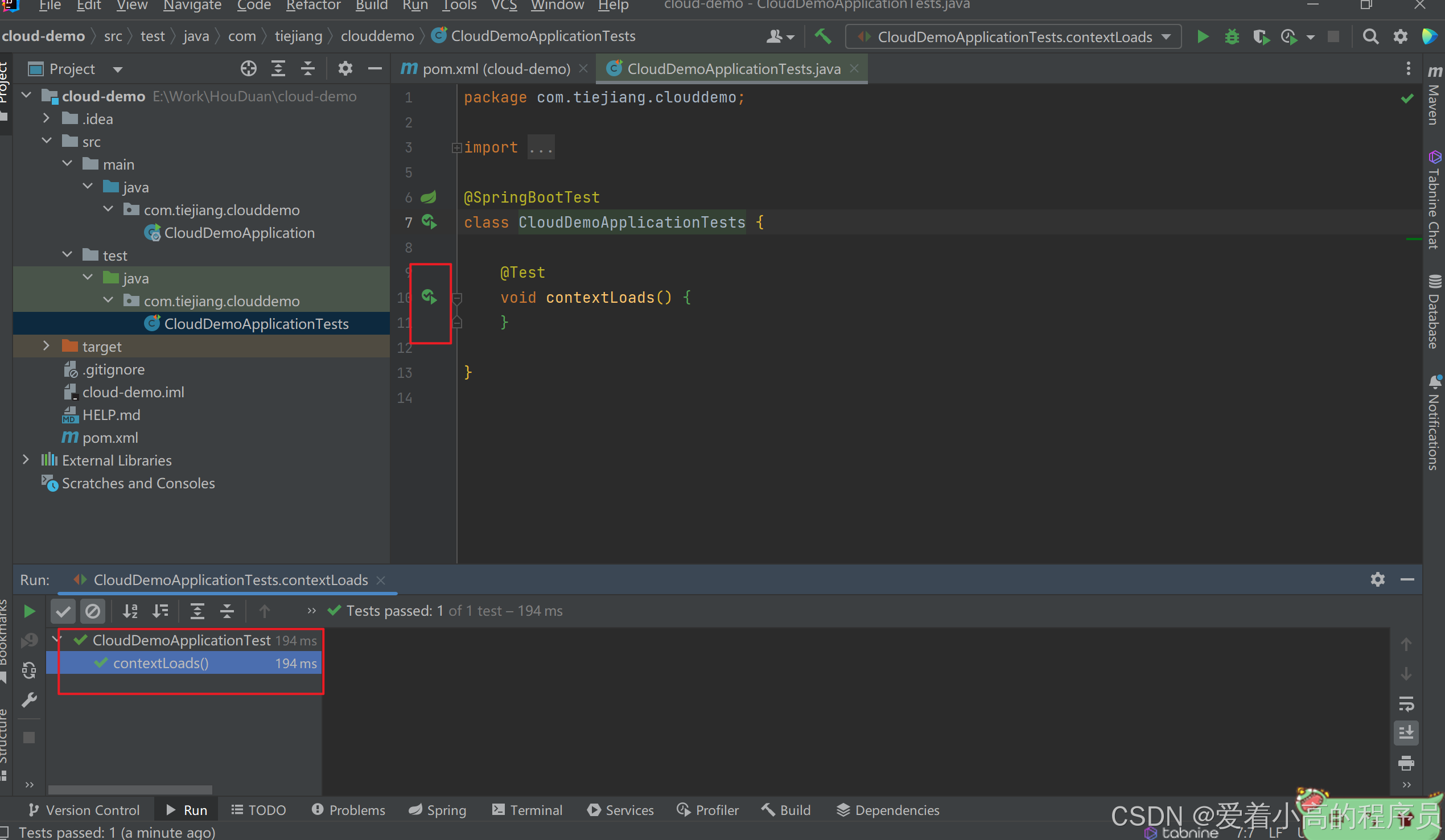Viewport: 1445px width, 840px height.
Task: Click the Build project hammer icon
Action: point(823,36)
